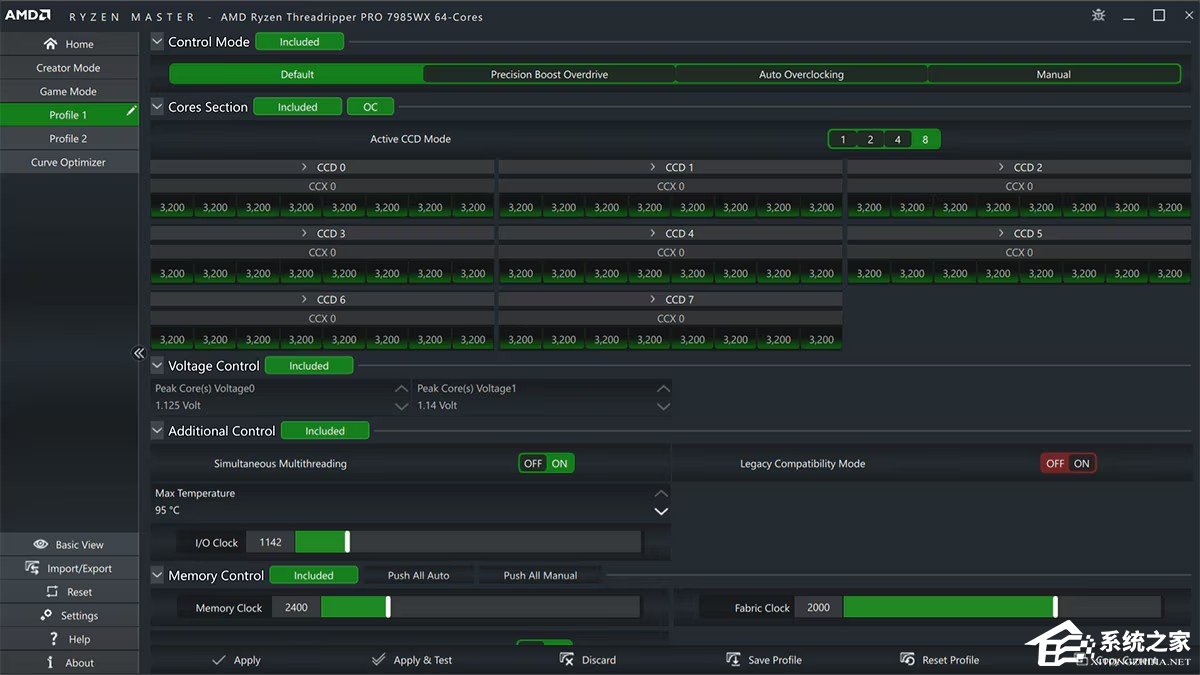Select Auto Overclocking mode
The image size is (1200, 675).
click(x=801, y=74)
